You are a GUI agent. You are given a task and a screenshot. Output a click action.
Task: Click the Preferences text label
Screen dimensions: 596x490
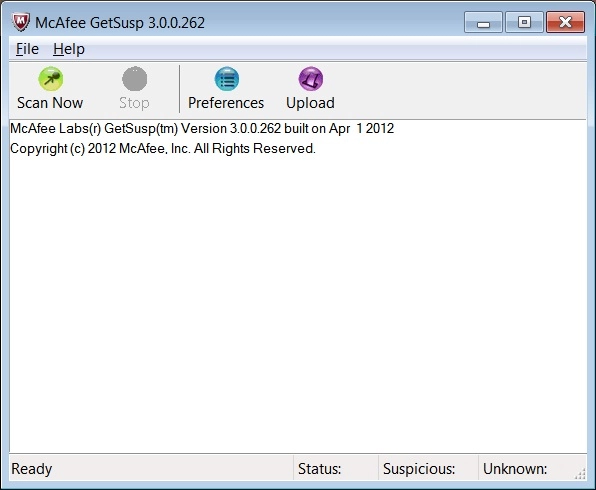(226, 103)
